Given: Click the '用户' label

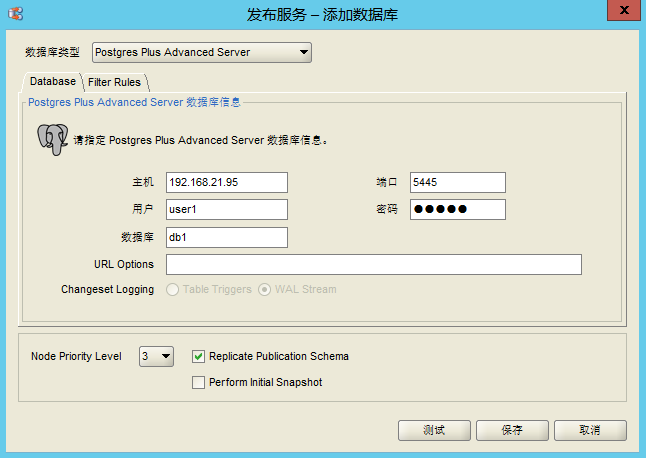Looking at the screenshot, I should pyautogui.click(x=143, y=209).
